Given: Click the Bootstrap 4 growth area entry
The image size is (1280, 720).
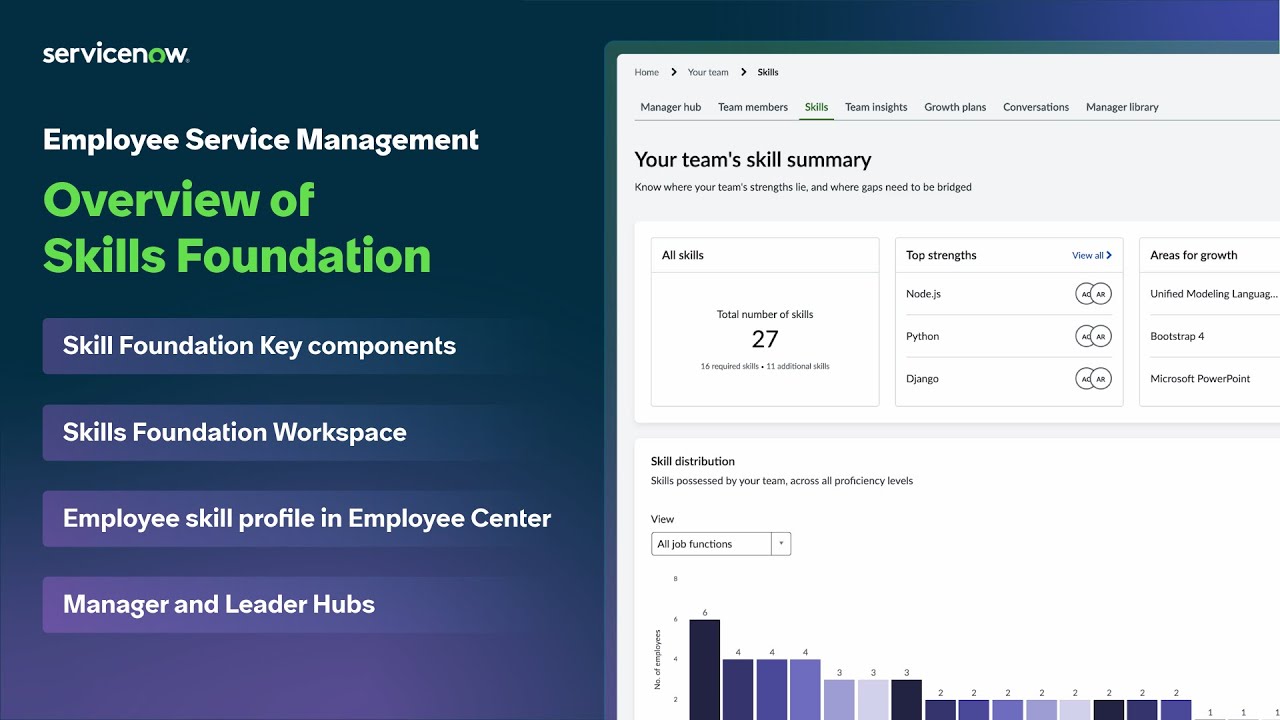Looking at the screenshot, I should [1178, 336].
